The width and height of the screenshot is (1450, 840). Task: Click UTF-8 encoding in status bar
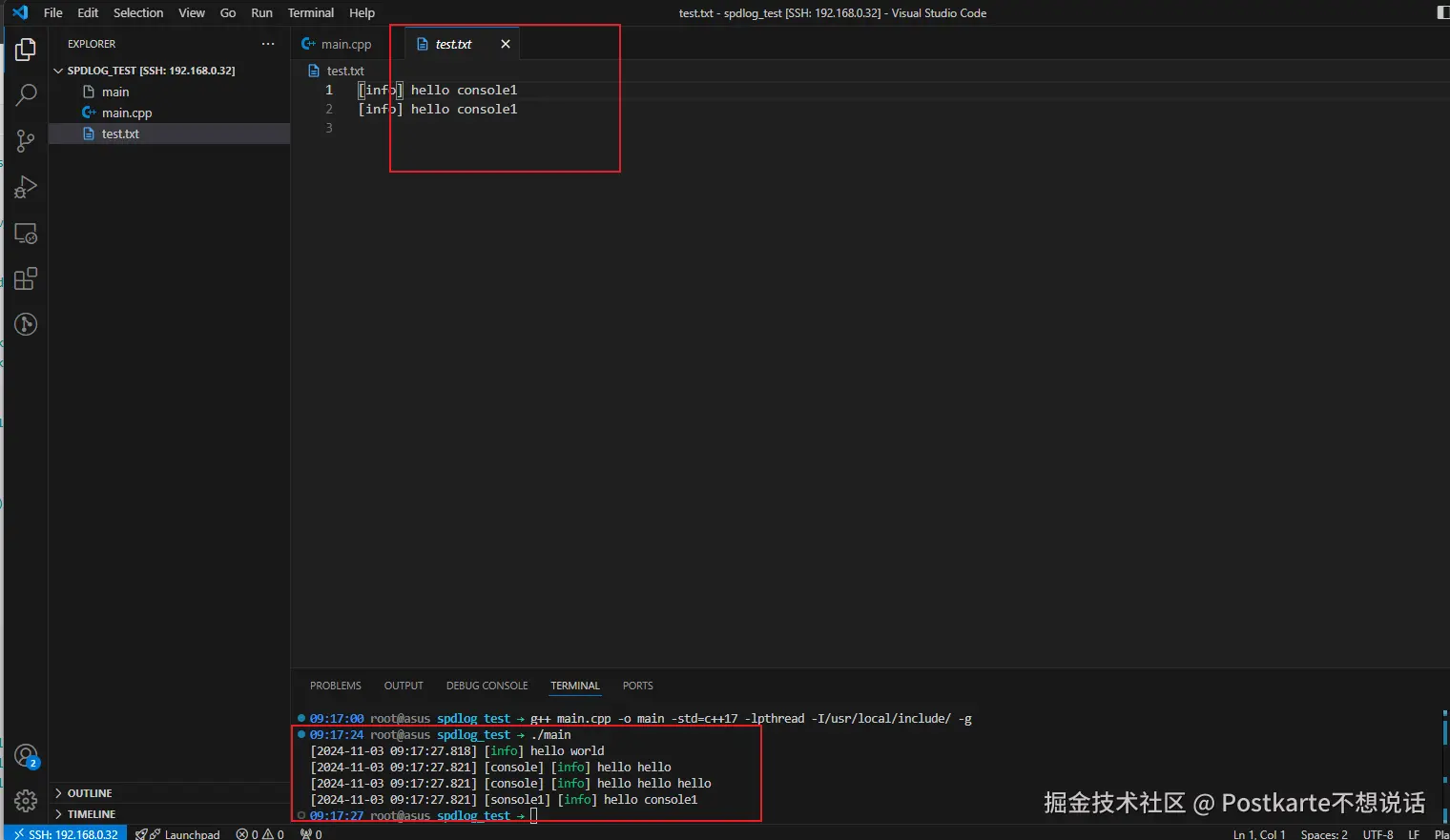tap(1377, 833)
